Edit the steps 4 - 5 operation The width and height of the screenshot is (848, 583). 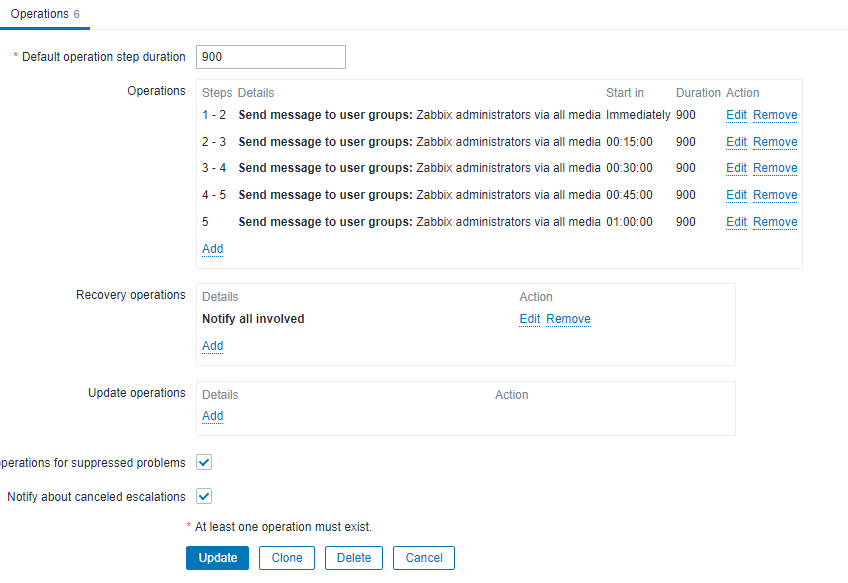tap(736, 195)
